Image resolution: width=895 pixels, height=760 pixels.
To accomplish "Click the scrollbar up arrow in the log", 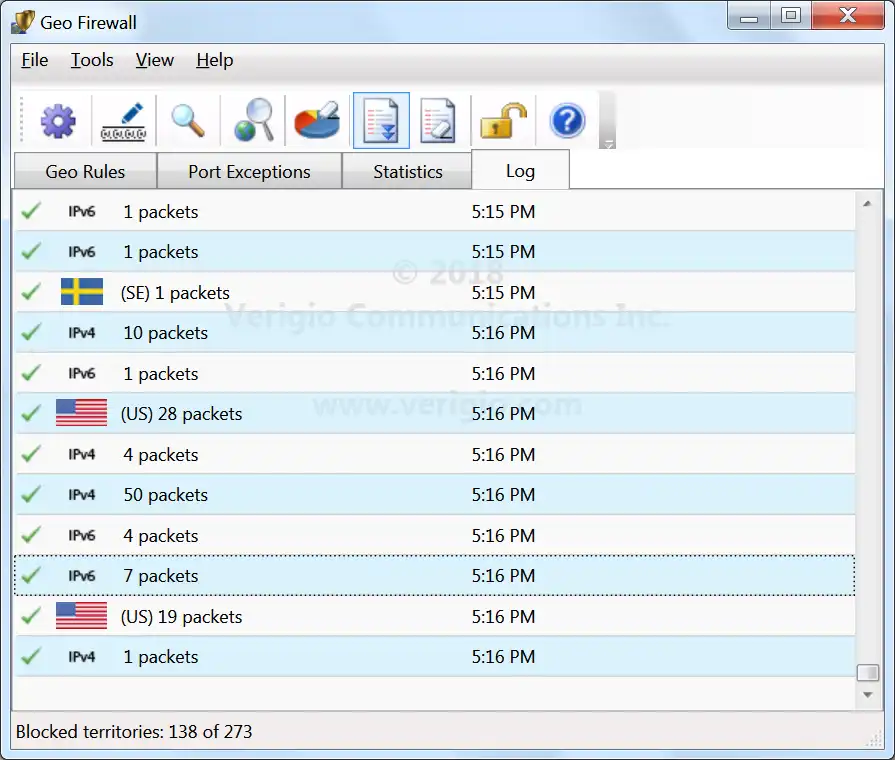I will tap(867, 203).
